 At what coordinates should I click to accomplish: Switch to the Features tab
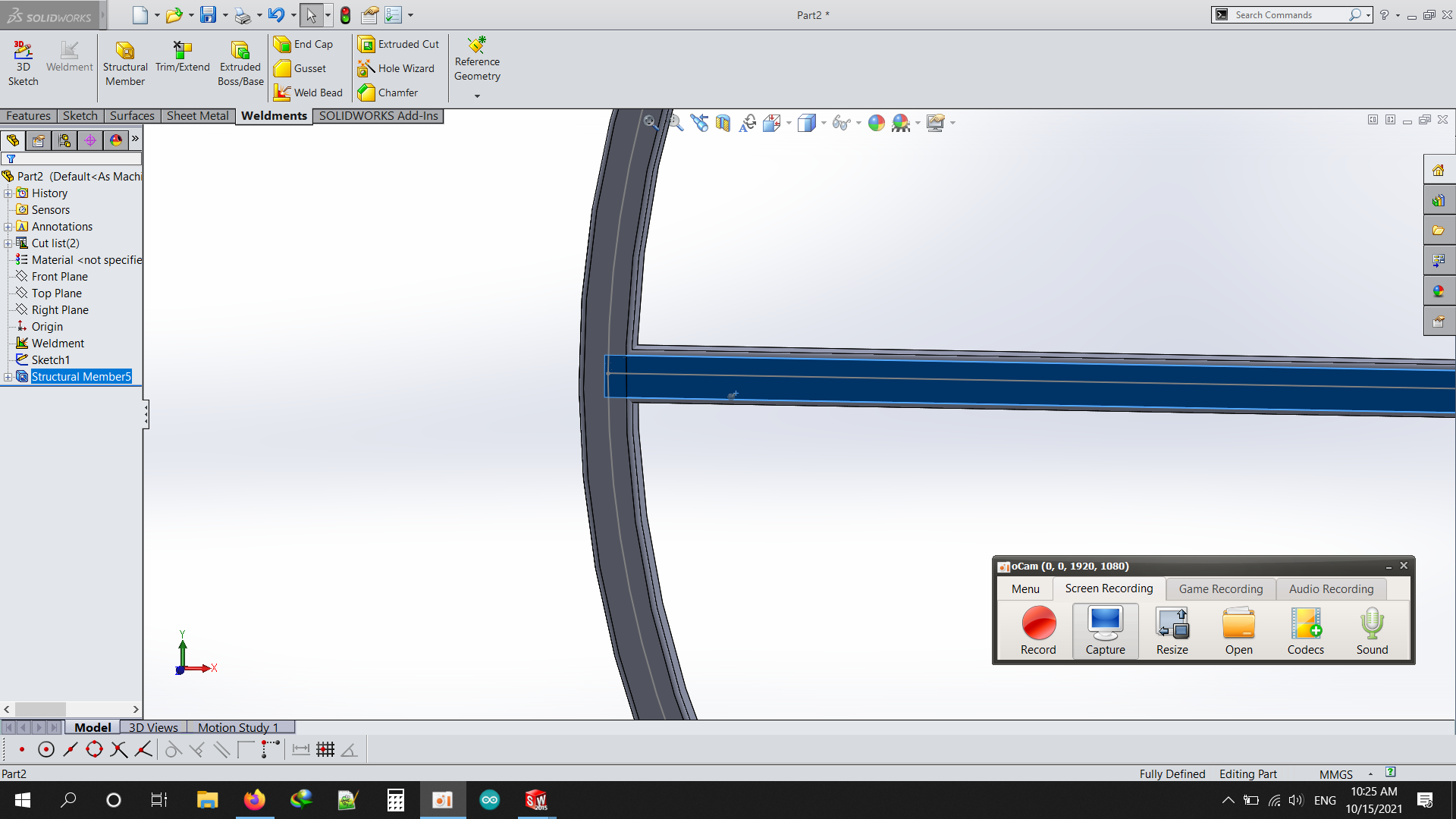28,116
